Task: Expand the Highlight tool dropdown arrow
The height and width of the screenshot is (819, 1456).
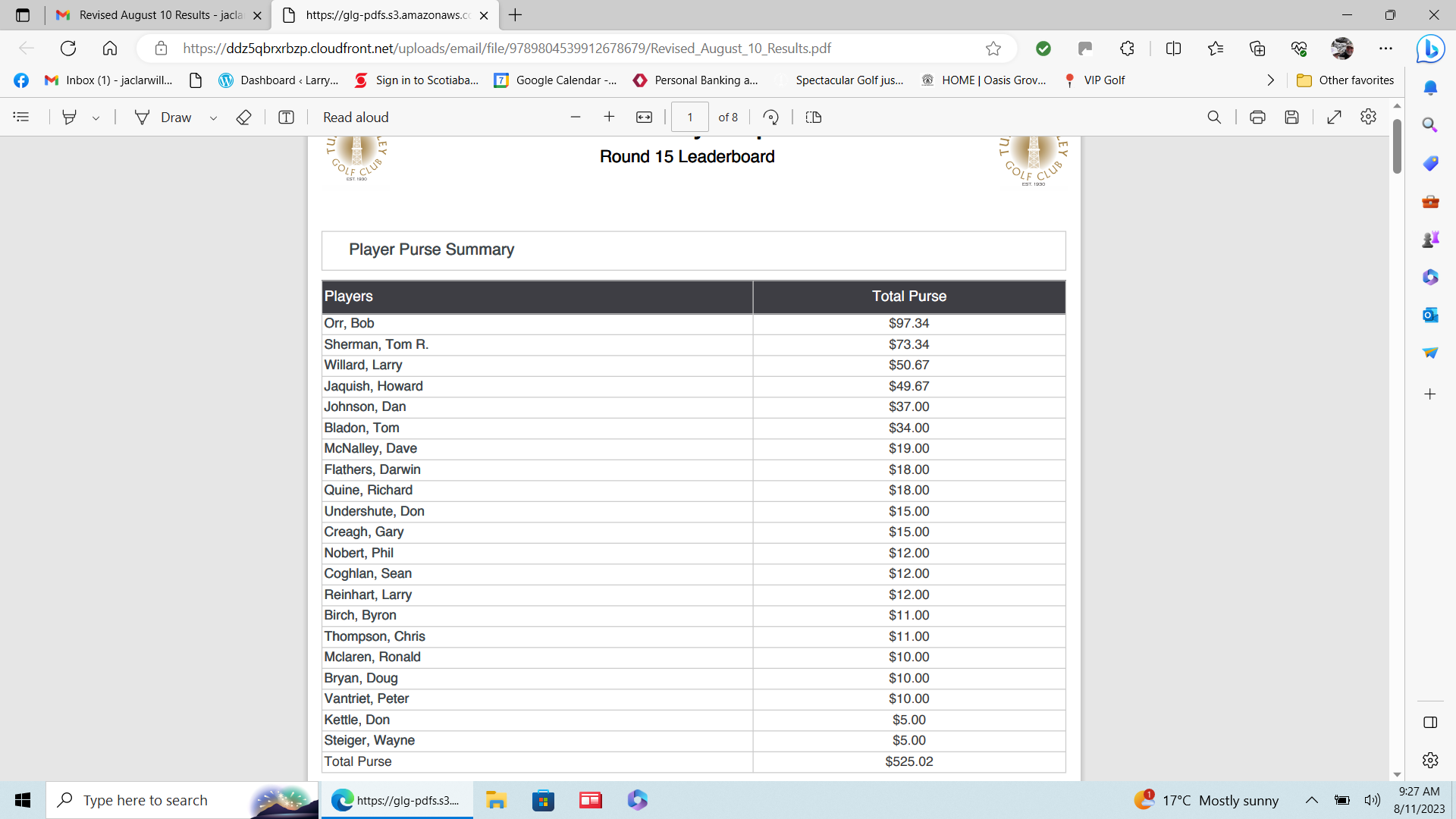Action: (x=96, y=118)
